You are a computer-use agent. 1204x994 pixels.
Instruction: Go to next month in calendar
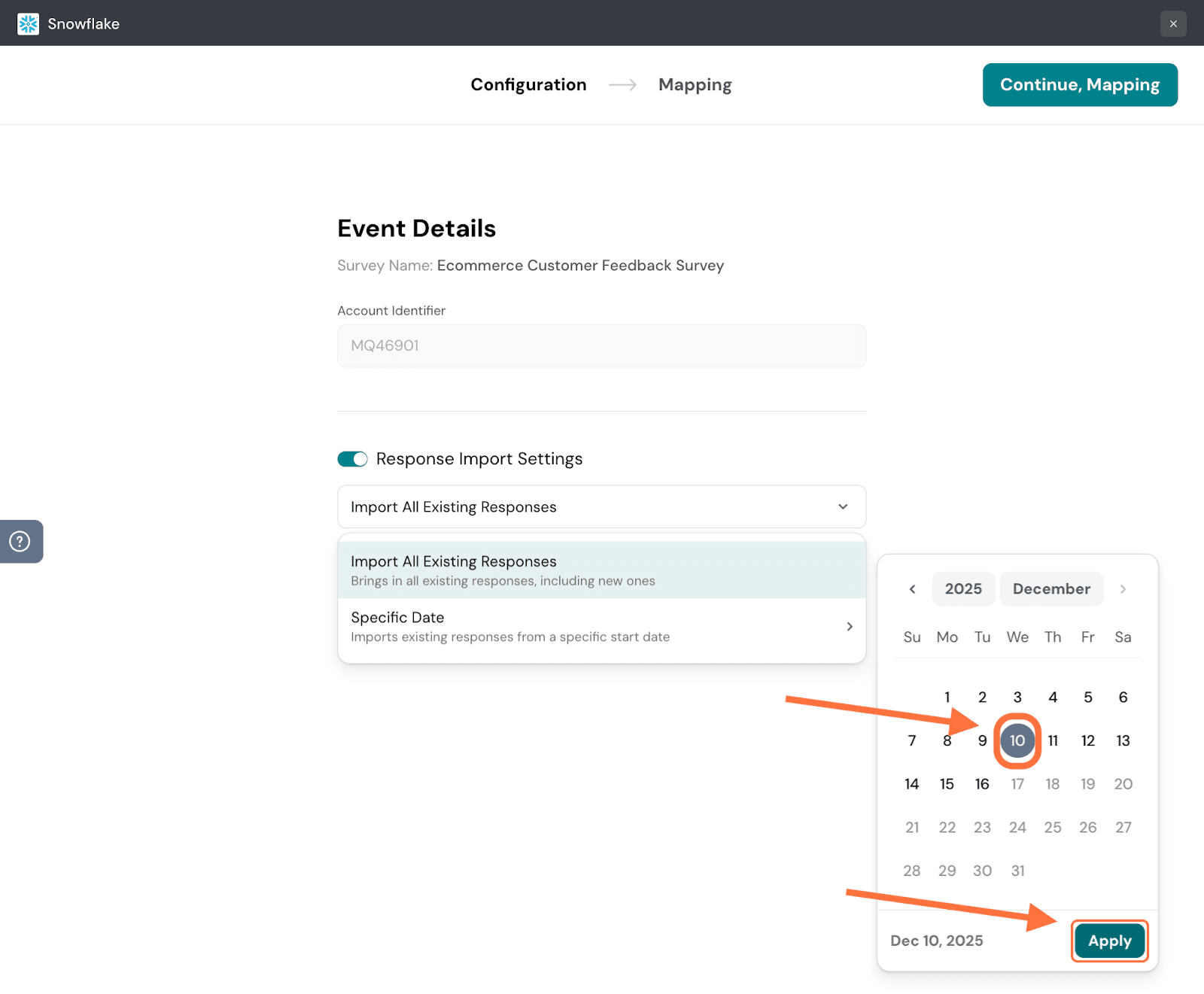1122,589
